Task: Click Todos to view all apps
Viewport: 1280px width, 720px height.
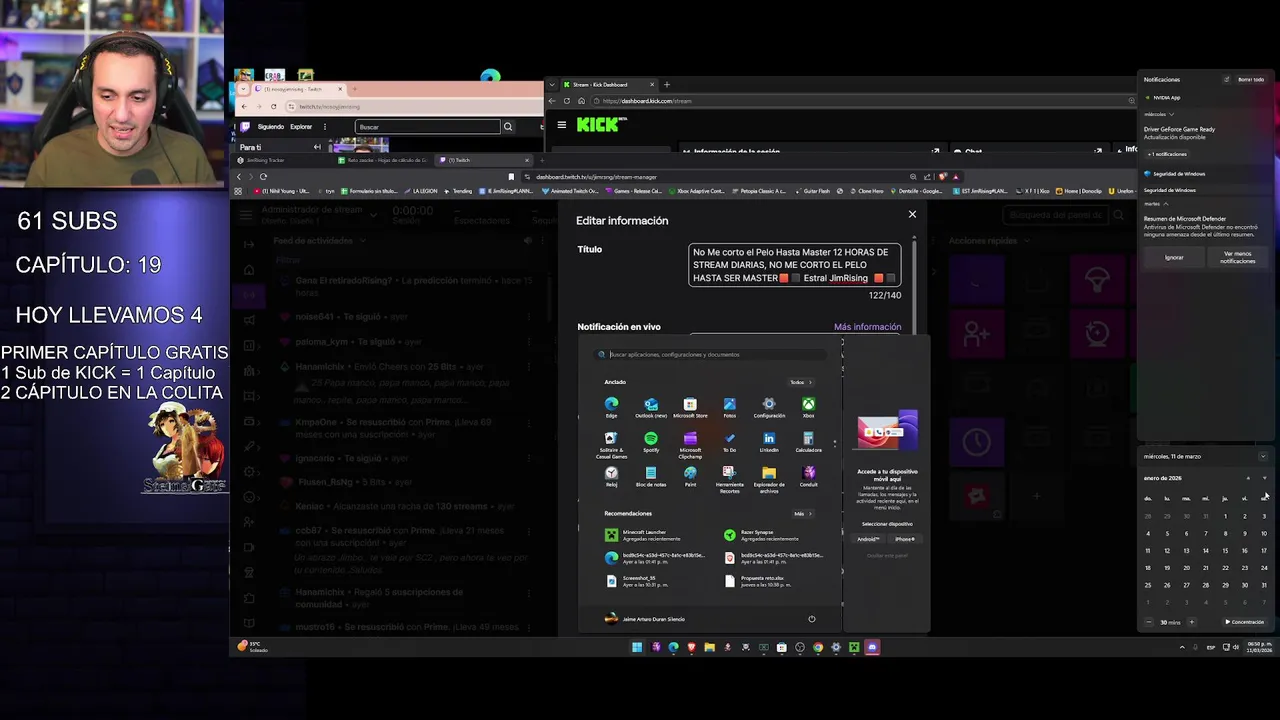Action: pos(801,382)
